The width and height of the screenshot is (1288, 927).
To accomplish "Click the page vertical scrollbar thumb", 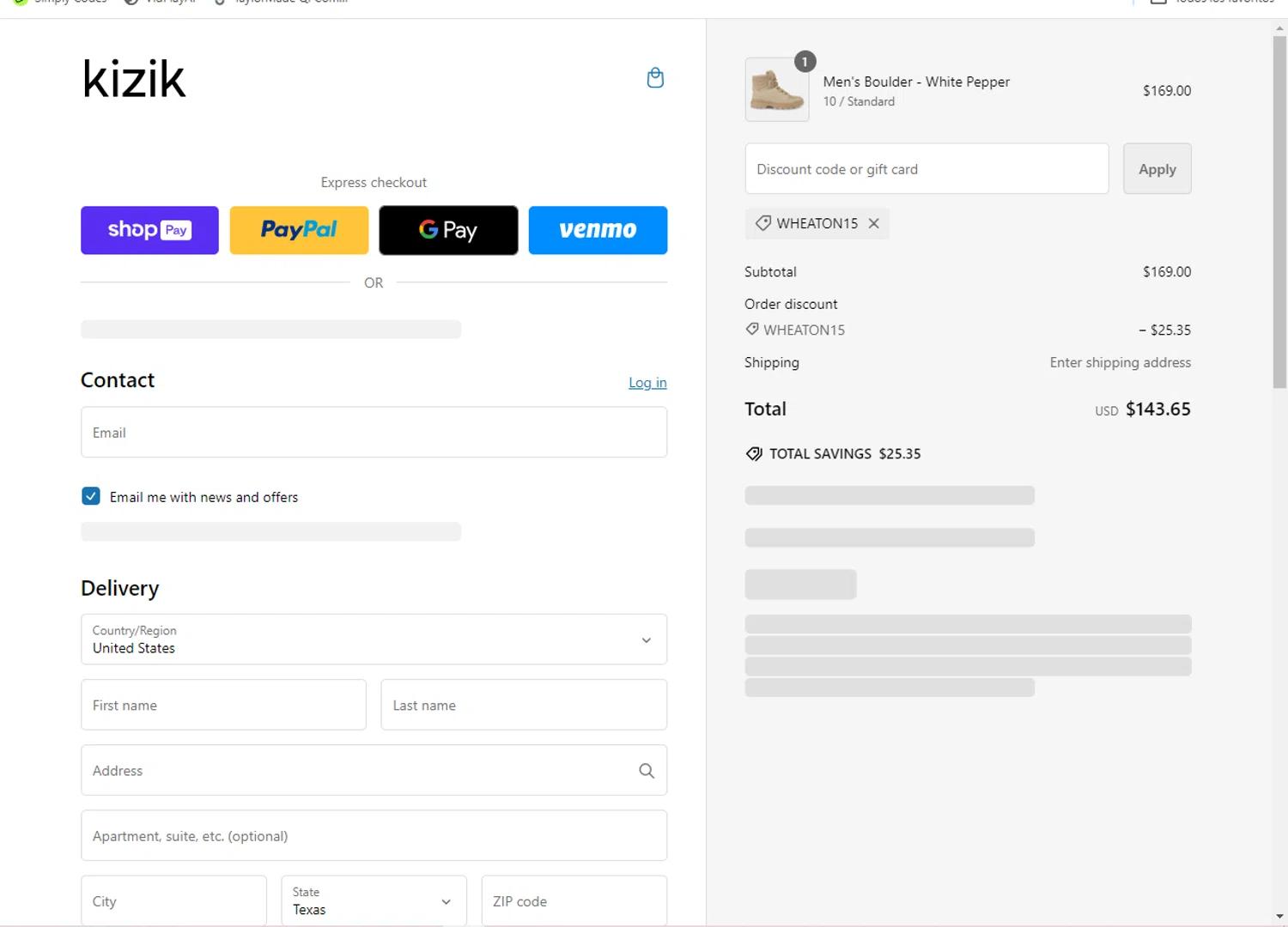I will coord(1279,211).
